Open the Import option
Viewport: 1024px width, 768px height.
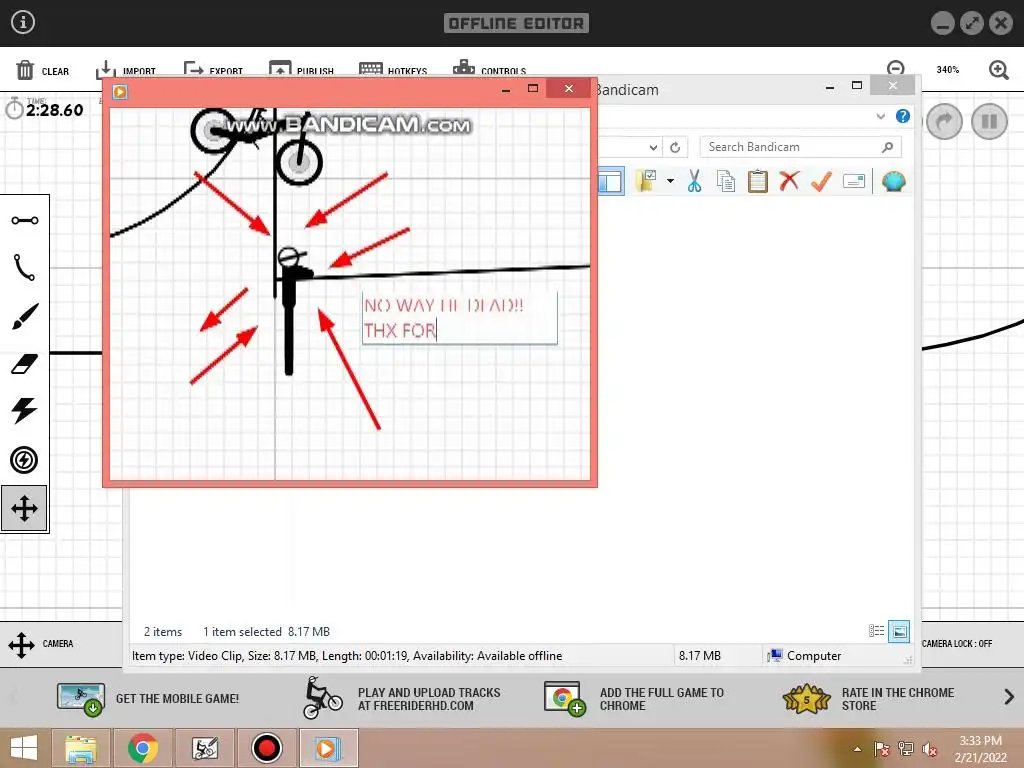point(126,69)
